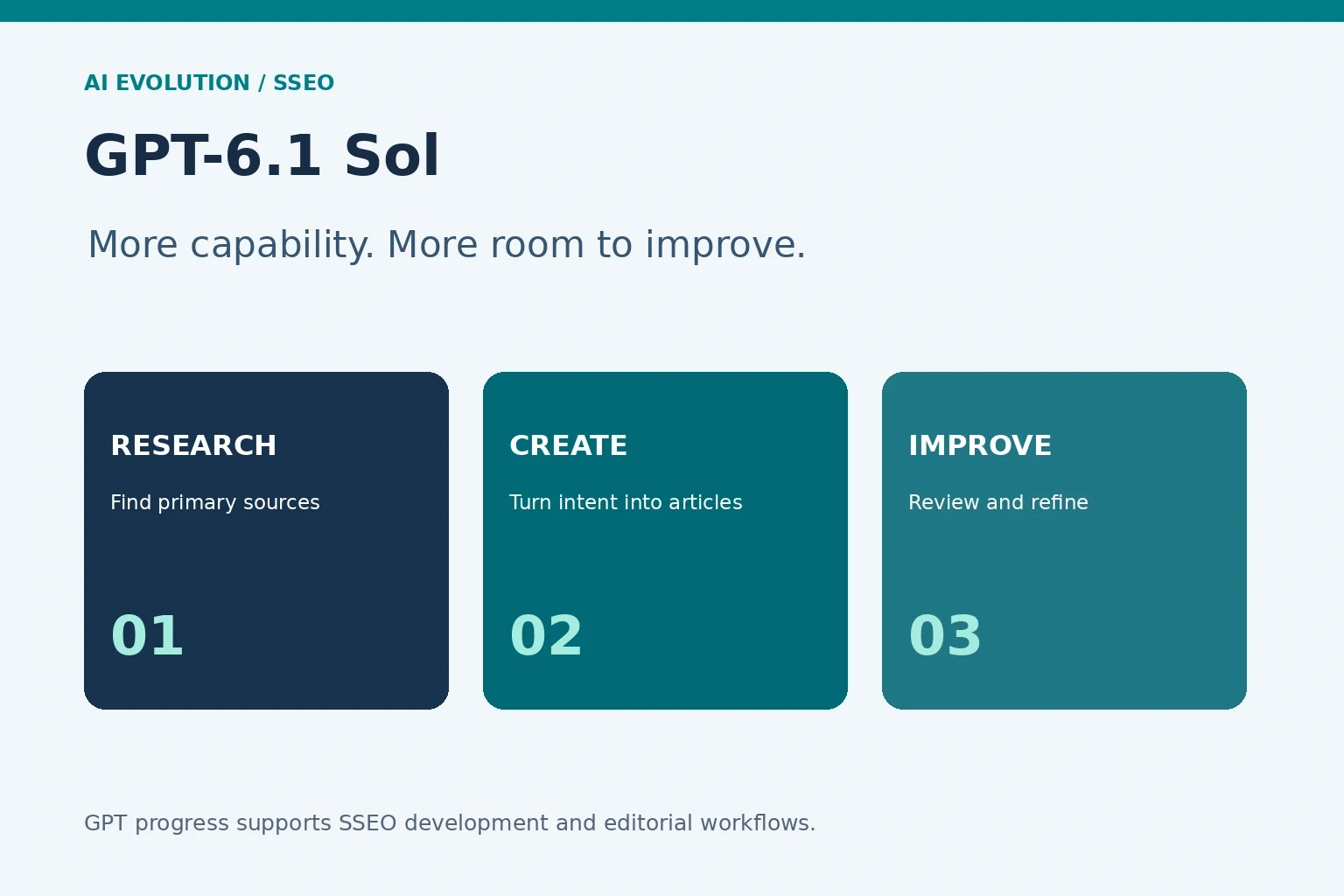Click the RESEARCH card heading

tap(193, 445)
